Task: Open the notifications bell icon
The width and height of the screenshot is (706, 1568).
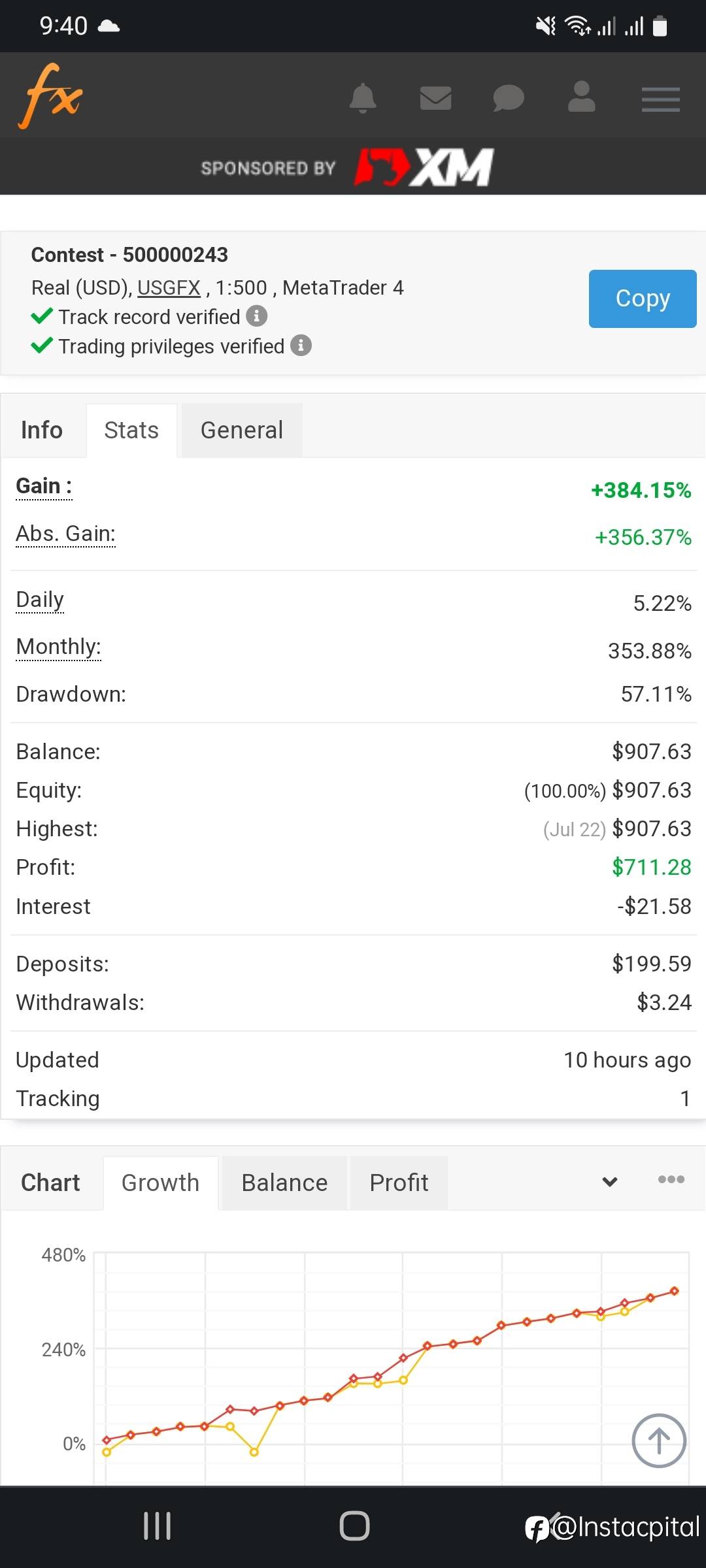Action: (x=363, y=99)
